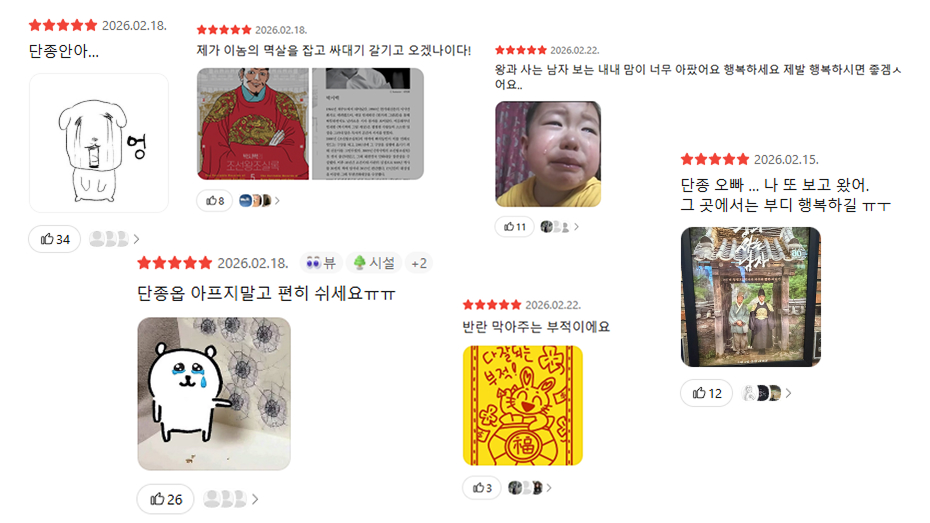
Task: Expand likers list next to 8 likes
Action: (x=259, y=200)
